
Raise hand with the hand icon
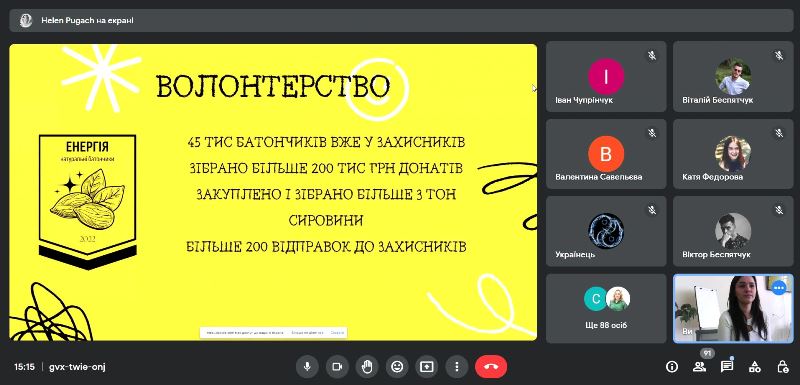(367, 366)
